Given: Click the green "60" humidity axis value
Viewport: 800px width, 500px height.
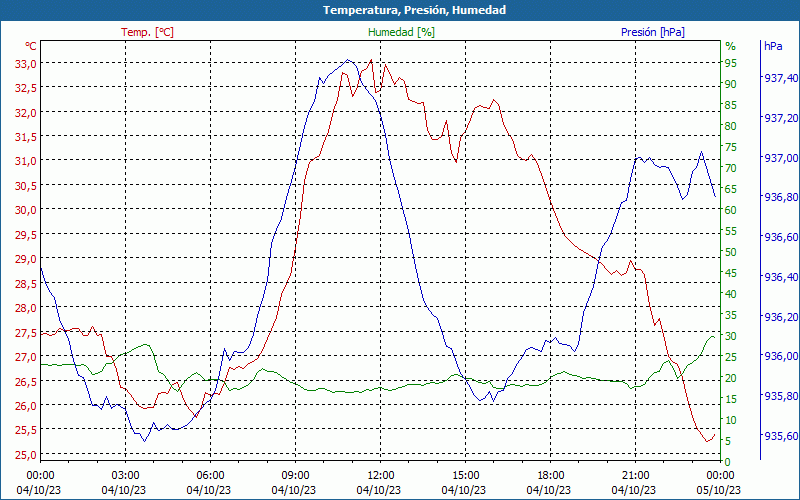Looking at the screenshot, I should (731, 210).
